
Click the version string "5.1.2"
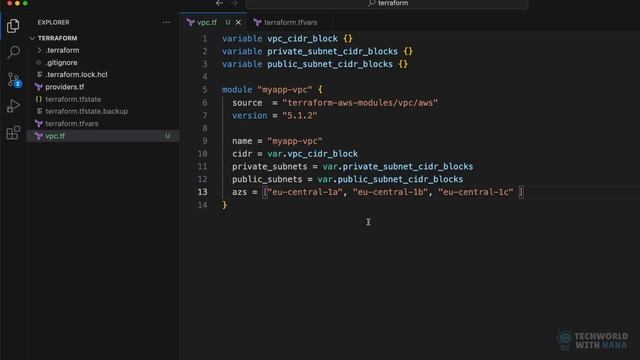tap(300, 116)
